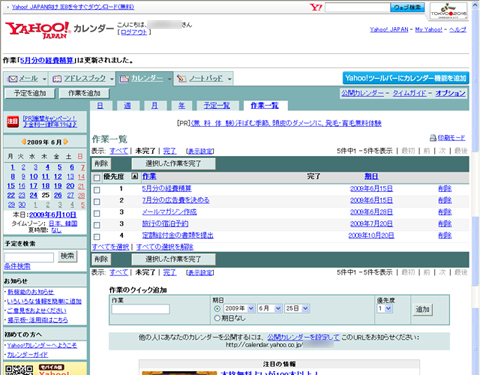
Task: Click the top 選択した作業を完了 button
Action: point(174,163)
